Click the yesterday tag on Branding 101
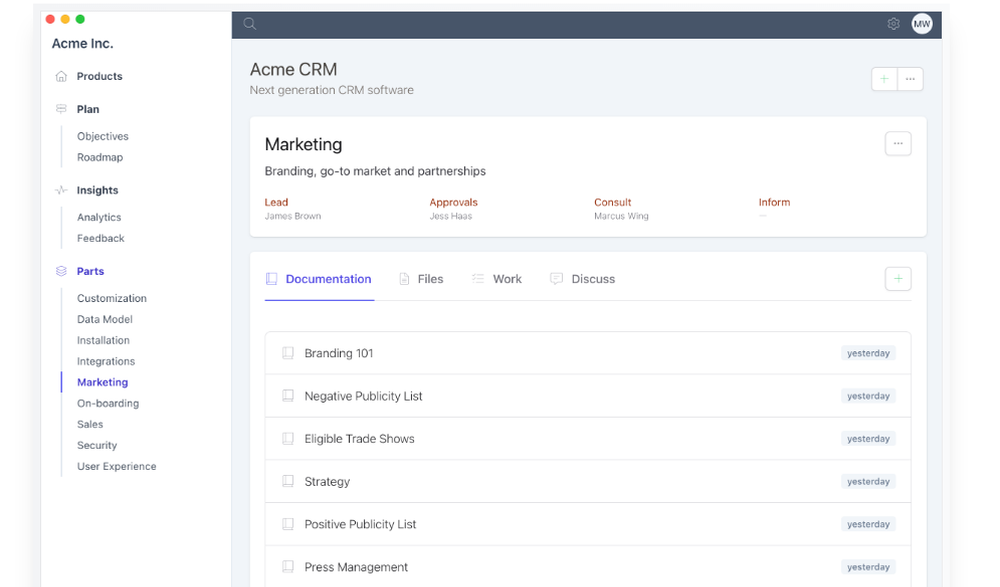This screenshot has height=587, width=1000. [x=868, y=353]
